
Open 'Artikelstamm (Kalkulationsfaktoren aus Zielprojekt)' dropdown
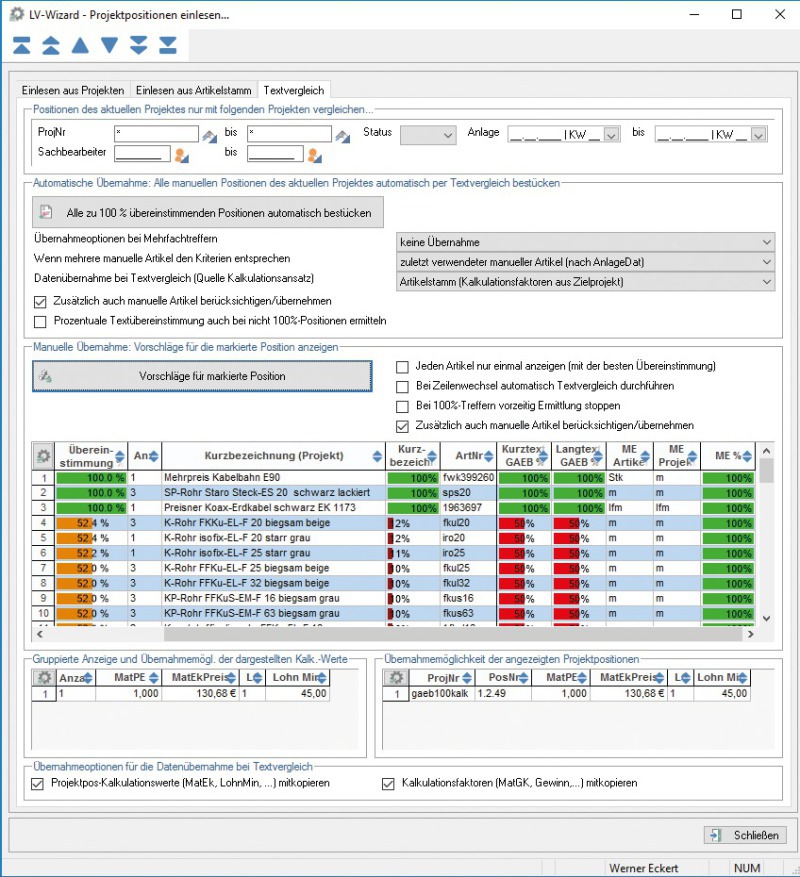[585, 282]
